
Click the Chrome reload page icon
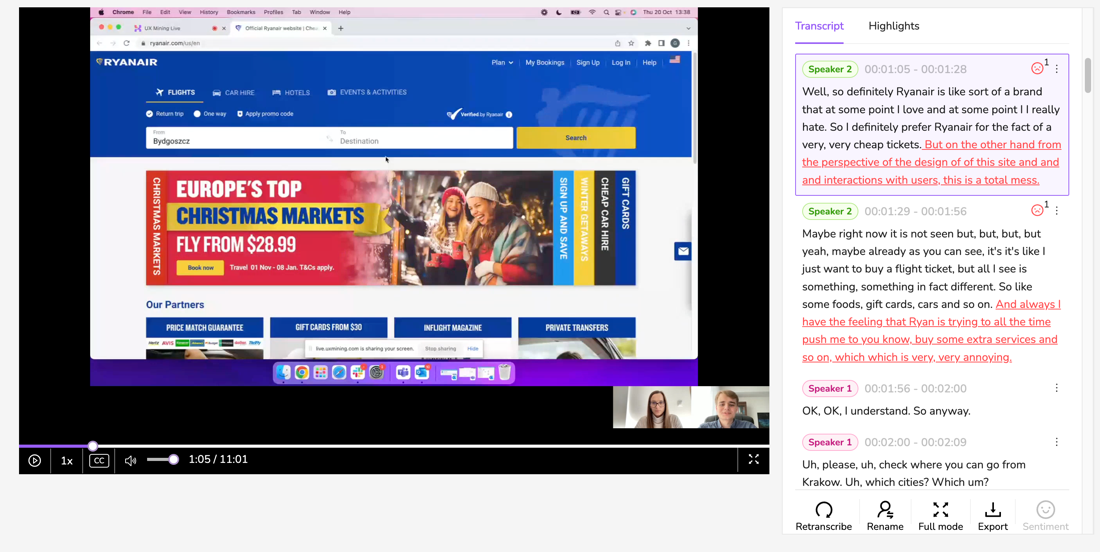tap(126, 43)
